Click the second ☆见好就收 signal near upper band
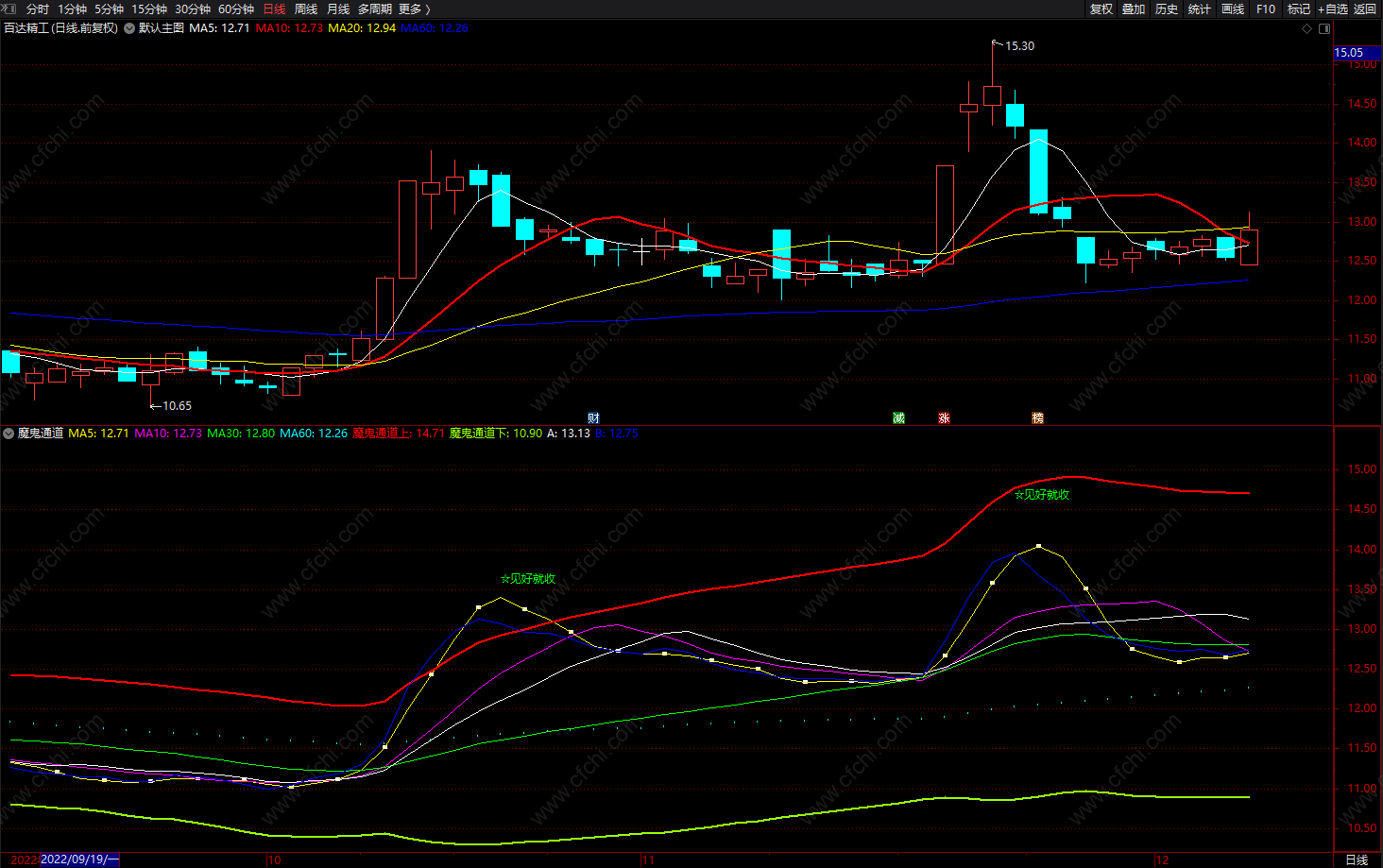The width and height of the screenshot is (1383, 868). pos(1042,495)
